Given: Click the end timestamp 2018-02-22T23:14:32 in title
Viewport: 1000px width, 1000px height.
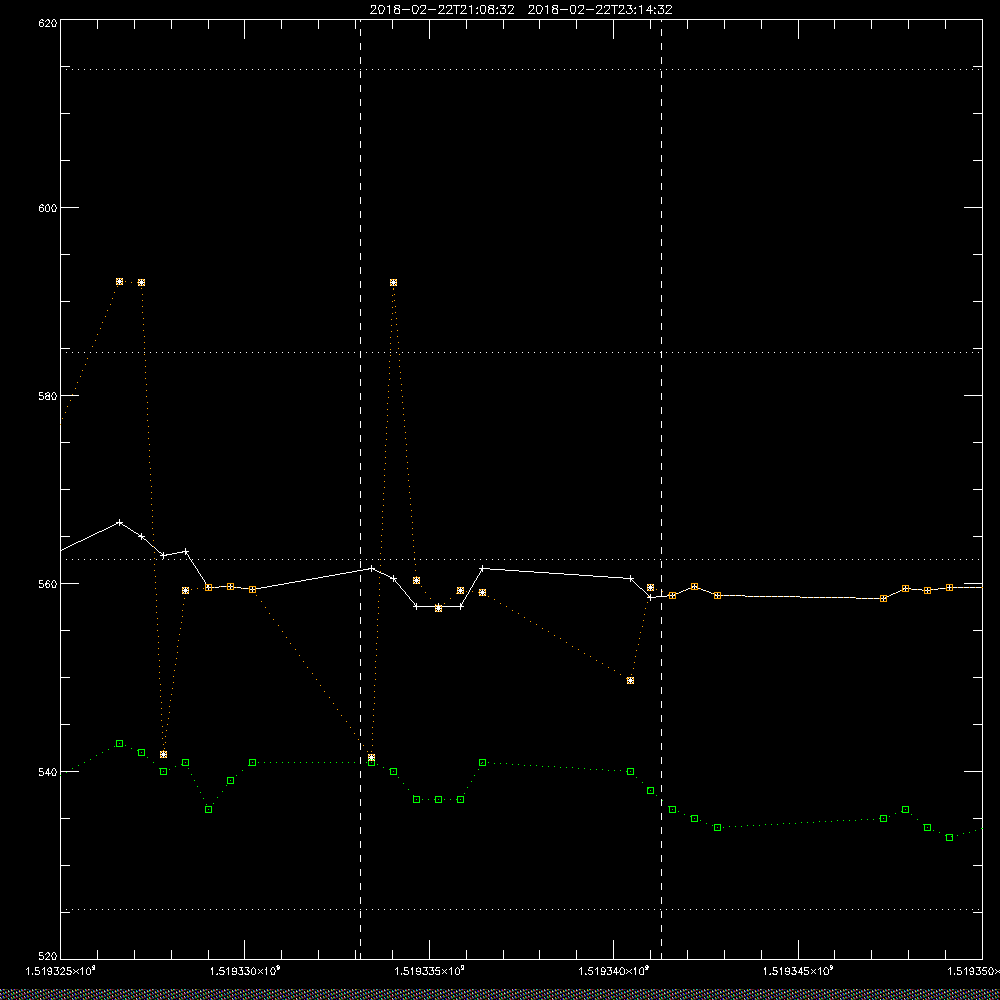Looking at the screenshot, I should pyautogui.click(x=600, y=10).
